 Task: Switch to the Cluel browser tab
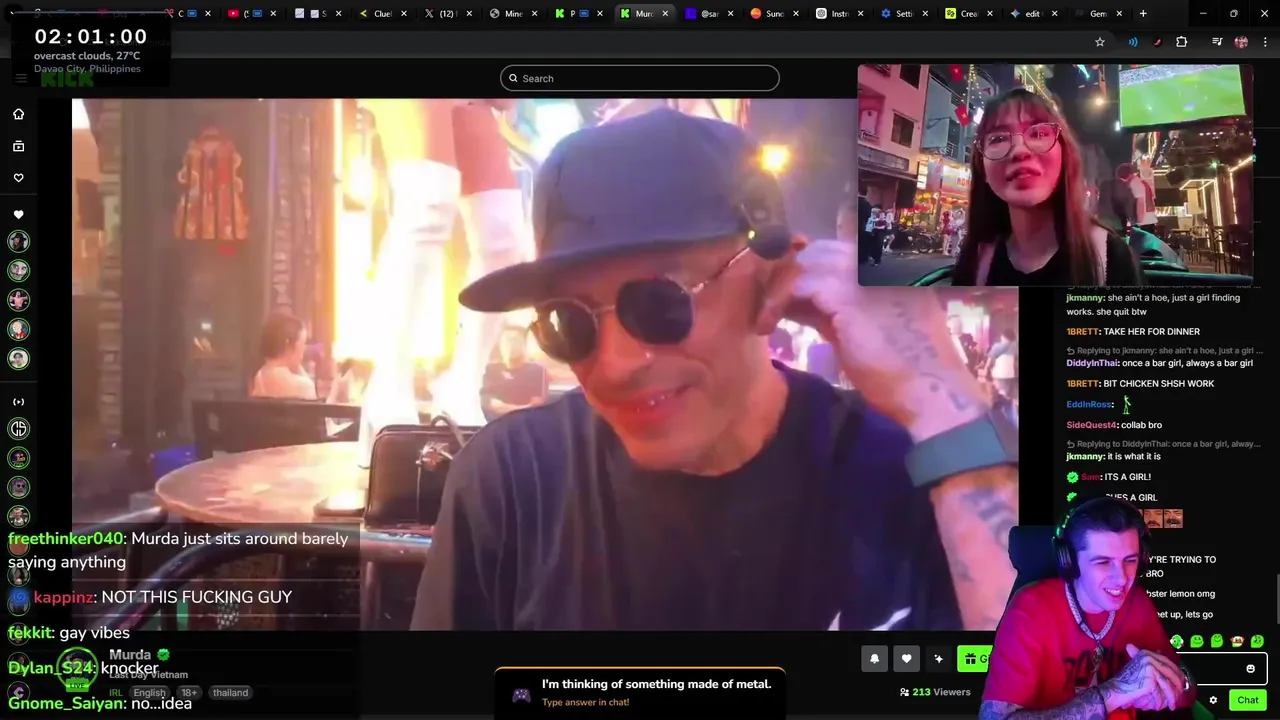coord(382,14)
